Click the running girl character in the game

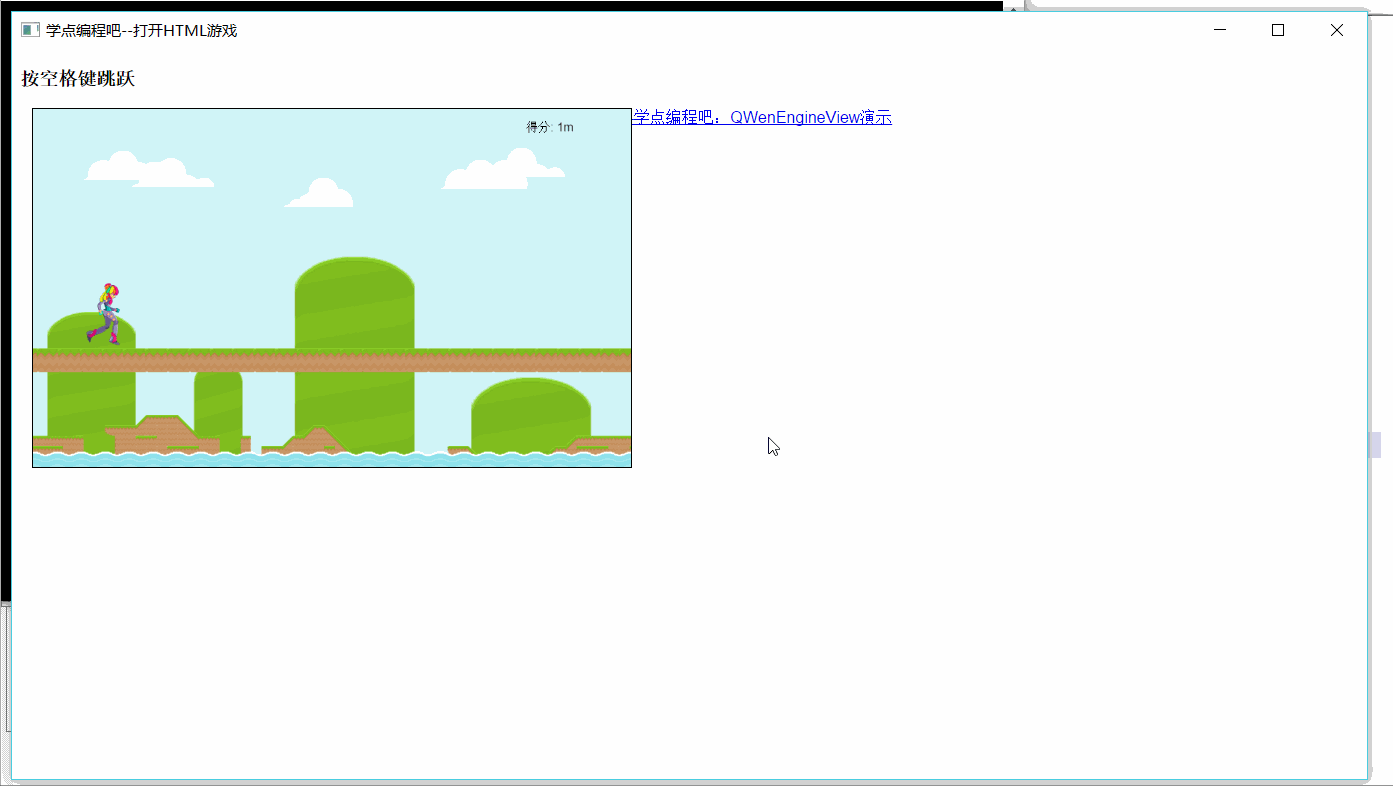[x=104, y=313]
